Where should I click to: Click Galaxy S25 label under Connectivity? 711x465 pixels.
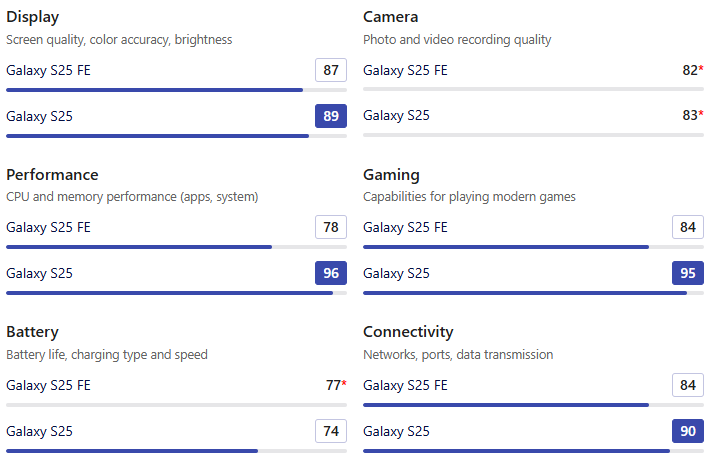[396, 431]
